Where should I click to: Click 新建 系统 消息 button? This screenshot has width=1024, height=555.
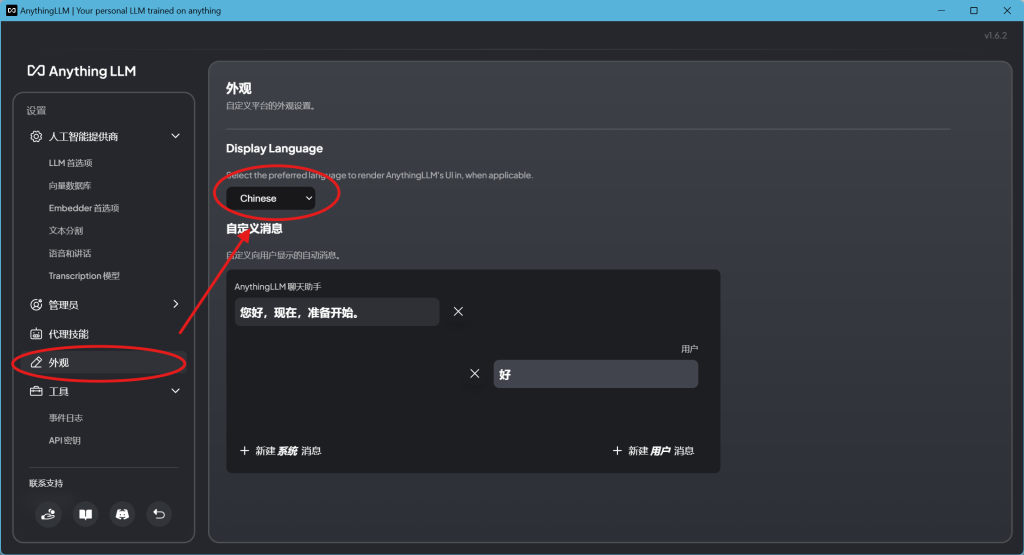[x=281, y=451]
